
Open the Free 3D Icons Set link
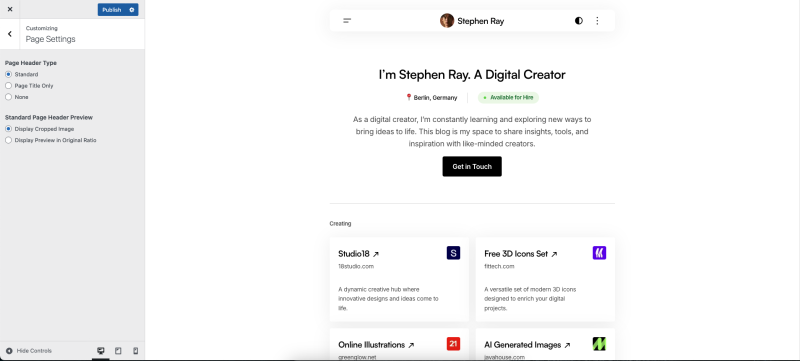520,254
